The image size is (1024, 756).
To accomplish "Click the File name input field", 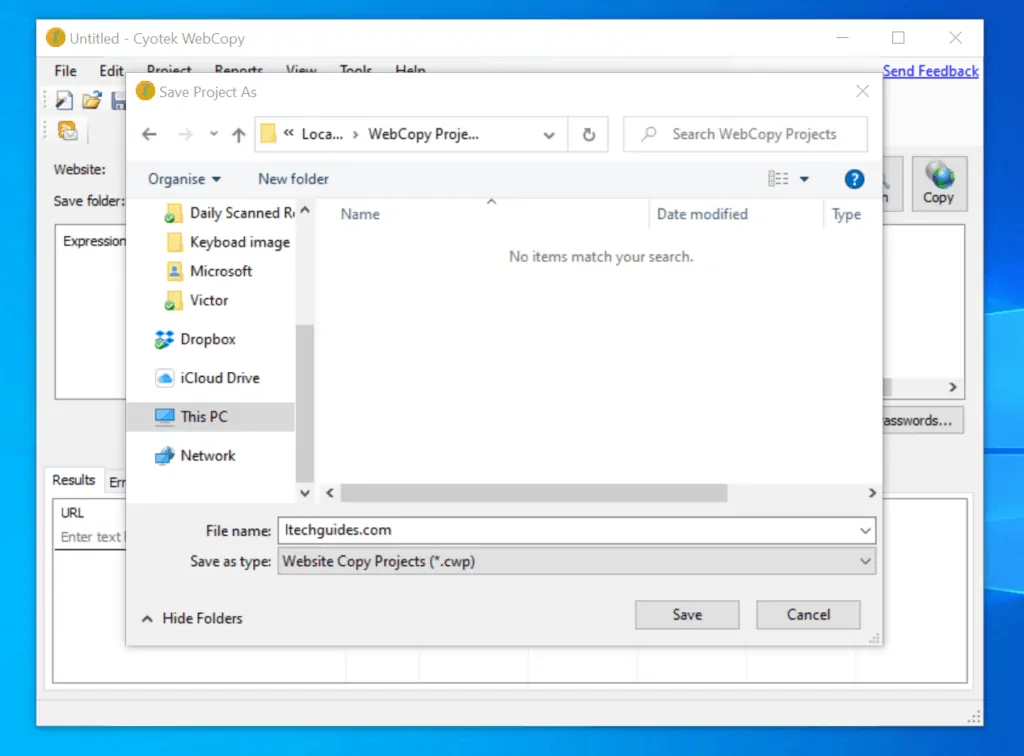I will pos(567,531).
